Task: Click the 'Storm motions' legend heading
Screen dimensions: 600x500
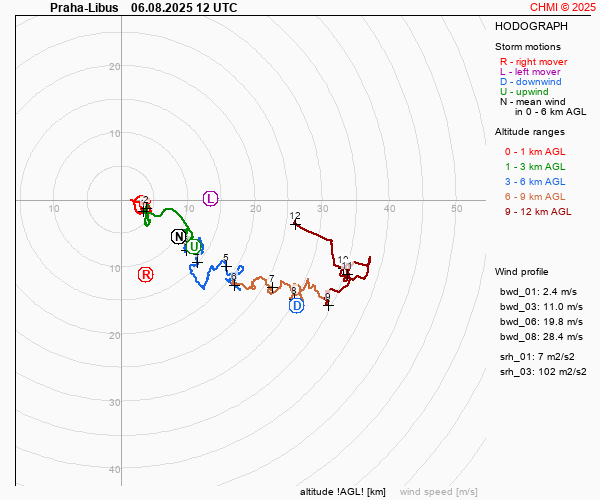Action: [x=528, y=47]
